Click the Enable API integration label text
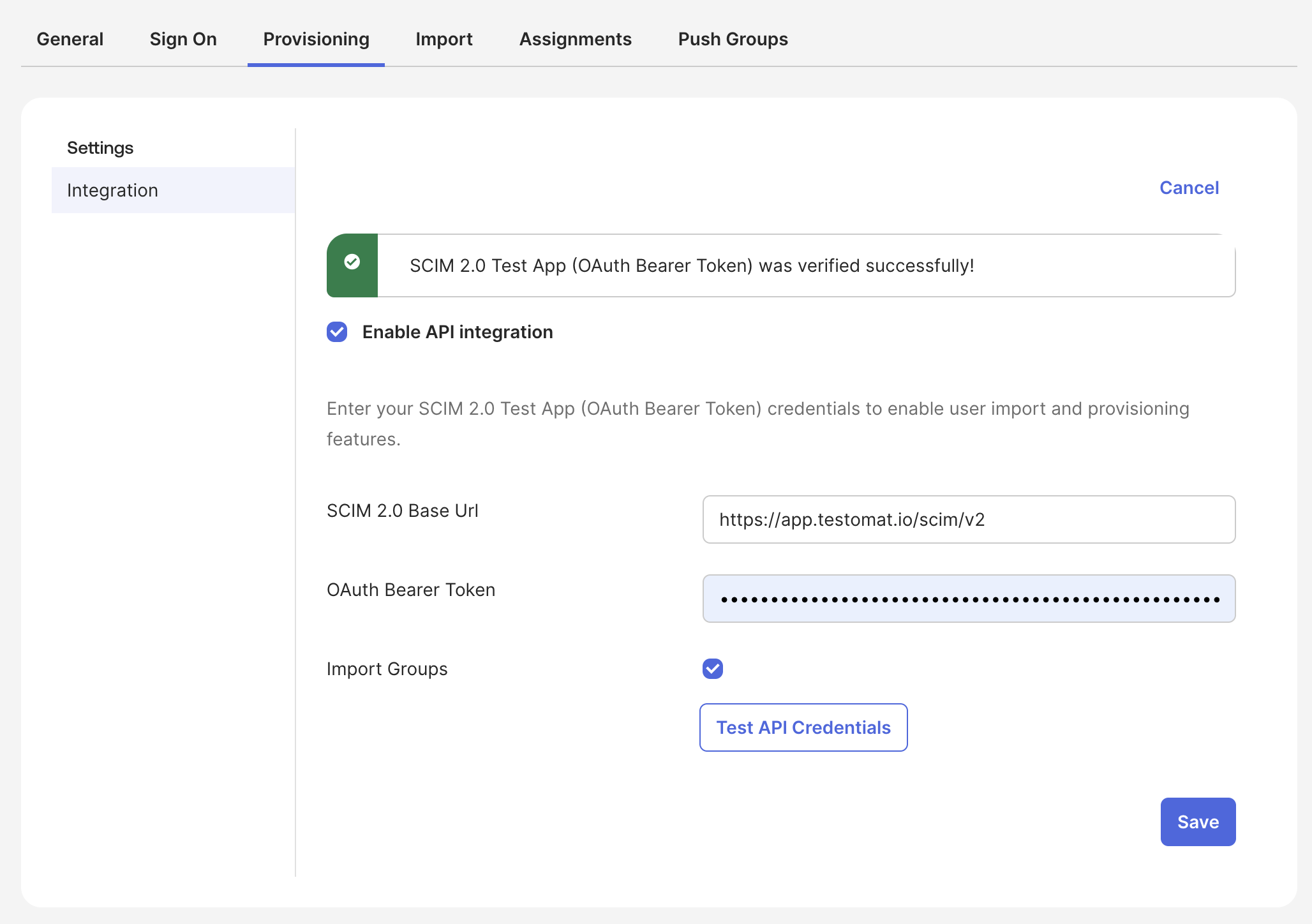The width and height of the screenshot is (1312, 924). (457, 332)
